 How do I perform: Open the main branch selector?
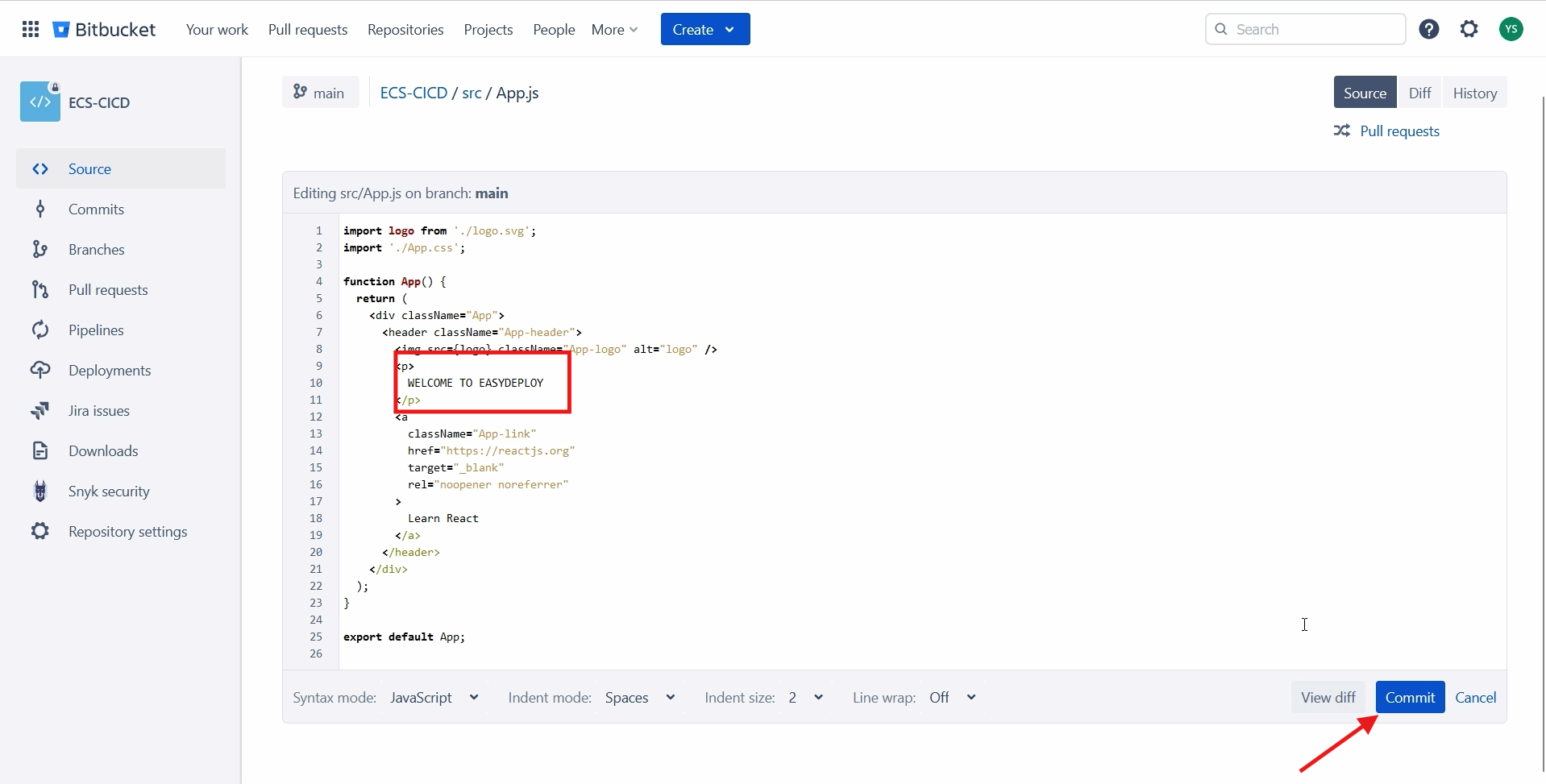tap(321, 92)
